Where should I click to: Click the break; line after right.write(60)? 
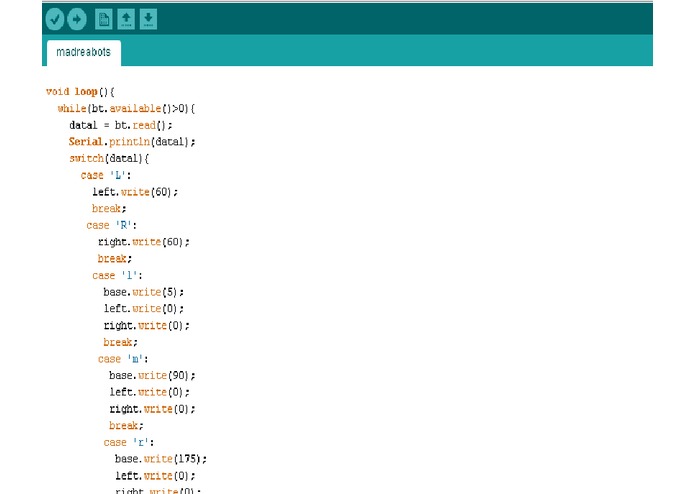tap(115, 259)
